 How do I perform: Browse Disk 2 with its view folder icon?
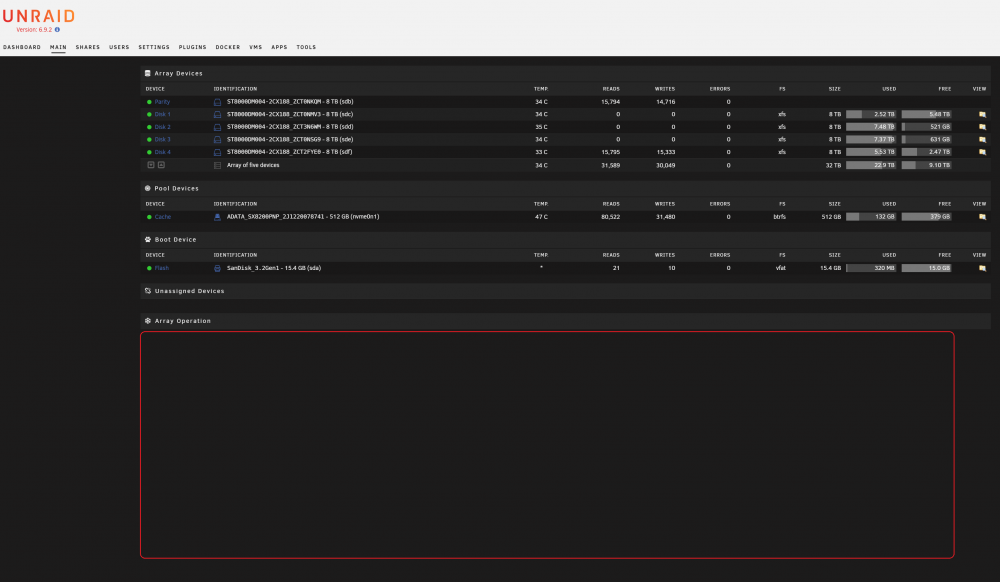pos(982,127)
